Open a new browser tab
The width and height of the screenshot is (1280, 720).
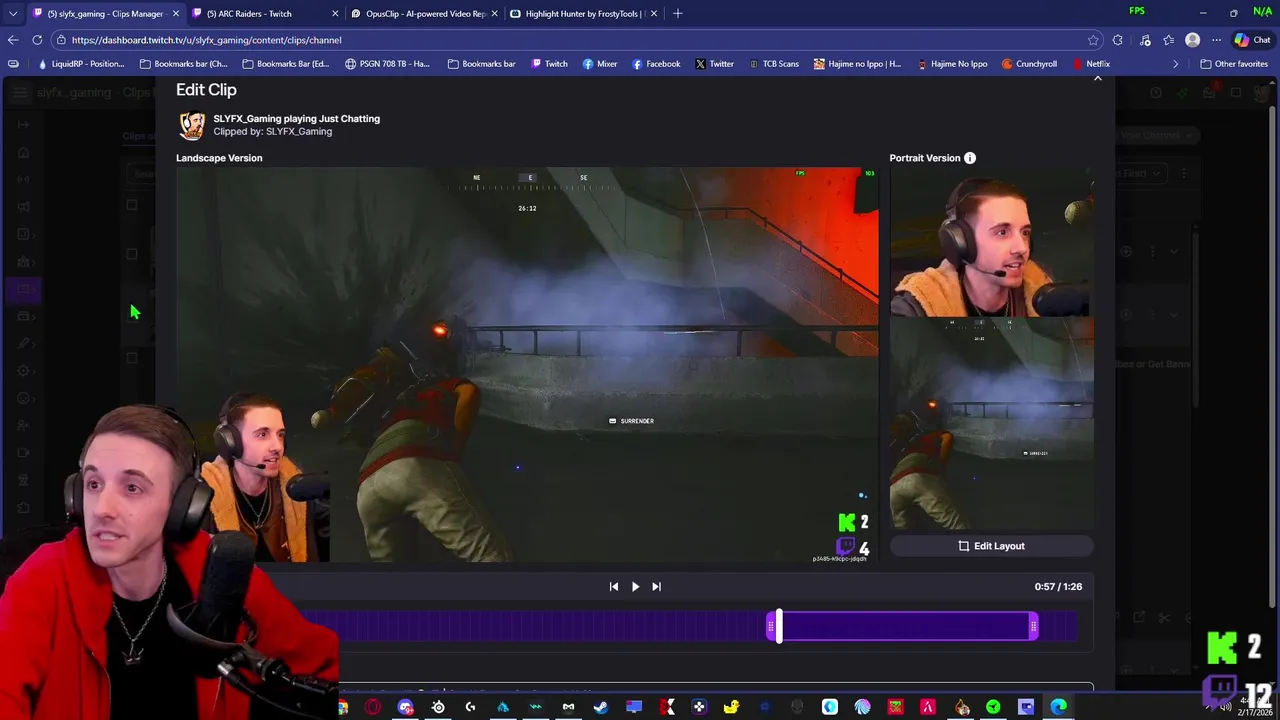click(678, 14)
